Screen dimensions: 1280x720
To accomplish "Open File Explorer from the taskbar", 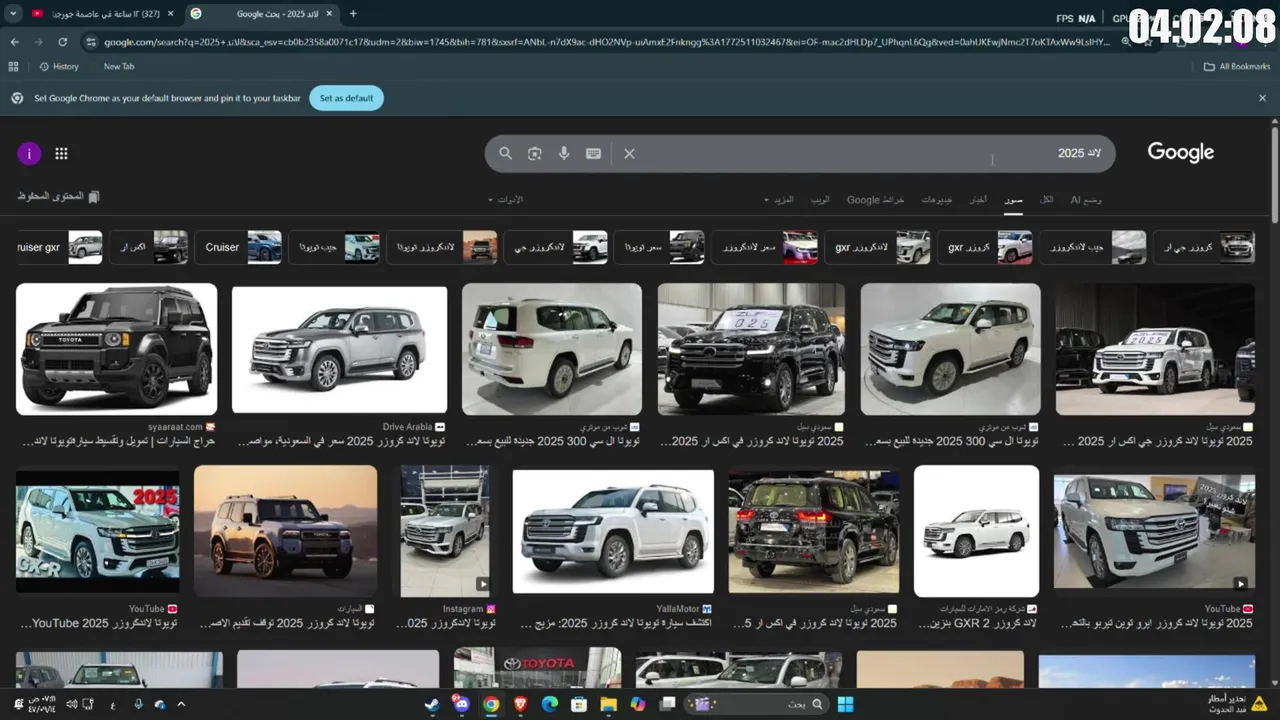I will (x=608, y=704).
